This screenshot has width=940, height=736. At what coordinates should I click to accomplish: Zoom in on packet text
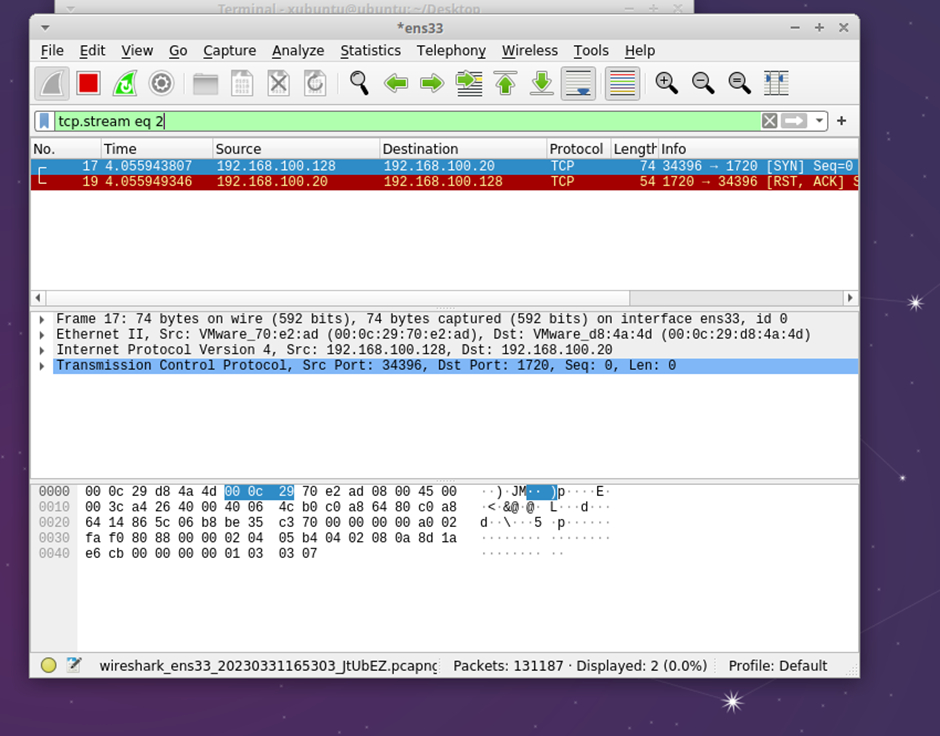pos(666,83)
